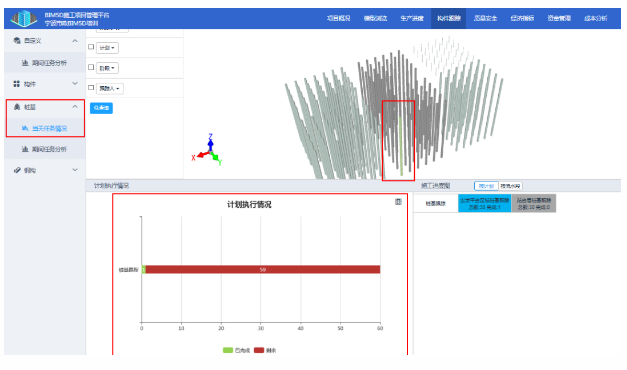The width and height of the screenshot is (627, 370).
Task: Click bar-chart icon of 期间任务分析 under 桩基
Action: pos(25,149)
